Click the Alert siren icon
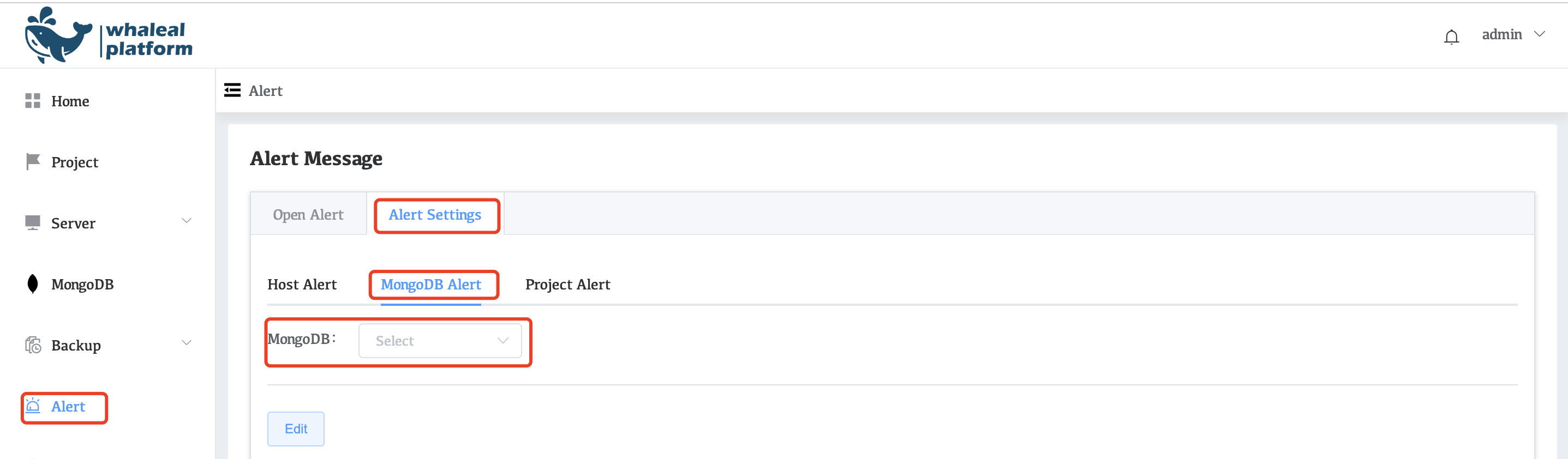Image resolution: width=1568 pixels, height=459 pixels. click(33, 406)
